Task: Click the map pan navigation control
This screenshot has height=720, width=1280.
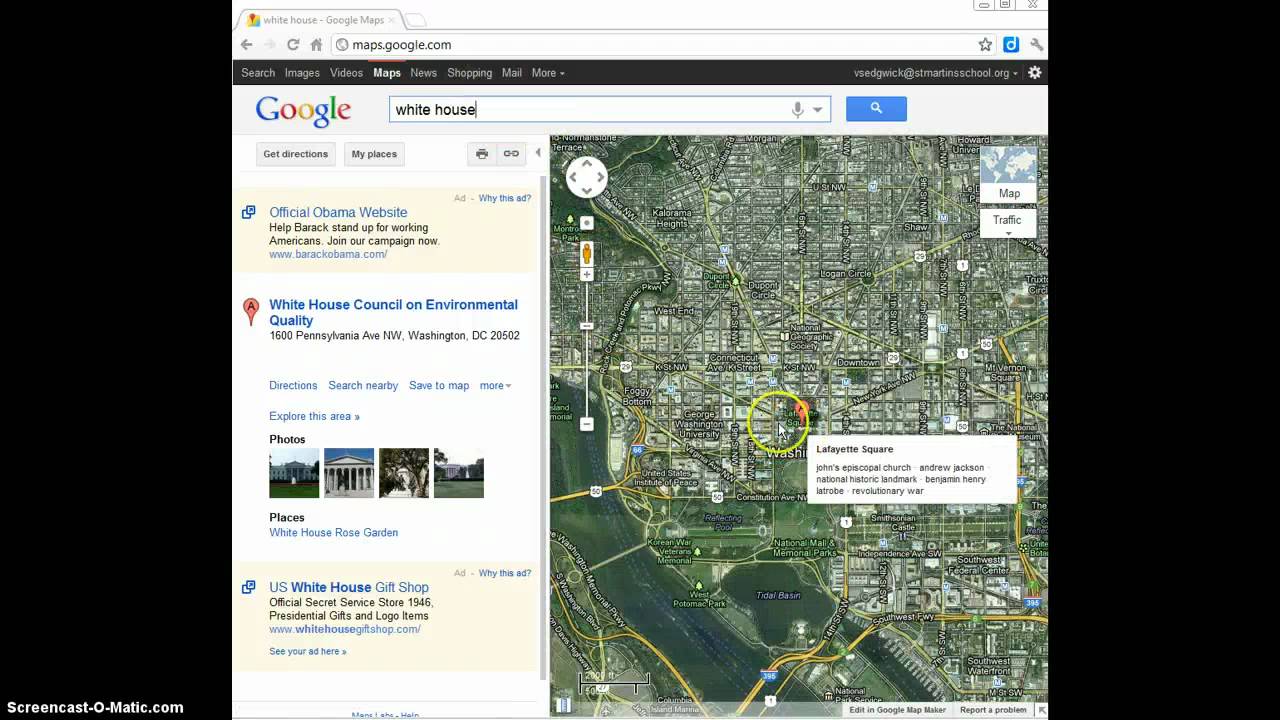Action: (586, 177)
